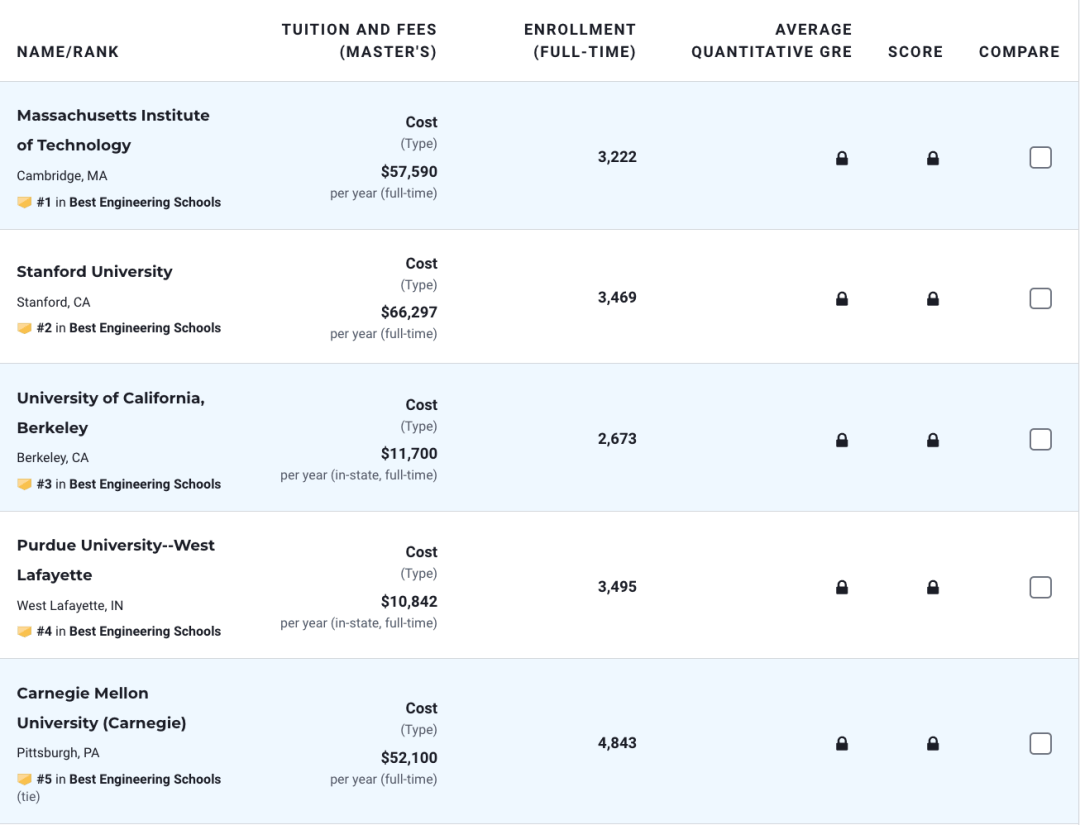Mark Purdue University for comparison
1080x825 pixels.
[x=1040, y=587]
